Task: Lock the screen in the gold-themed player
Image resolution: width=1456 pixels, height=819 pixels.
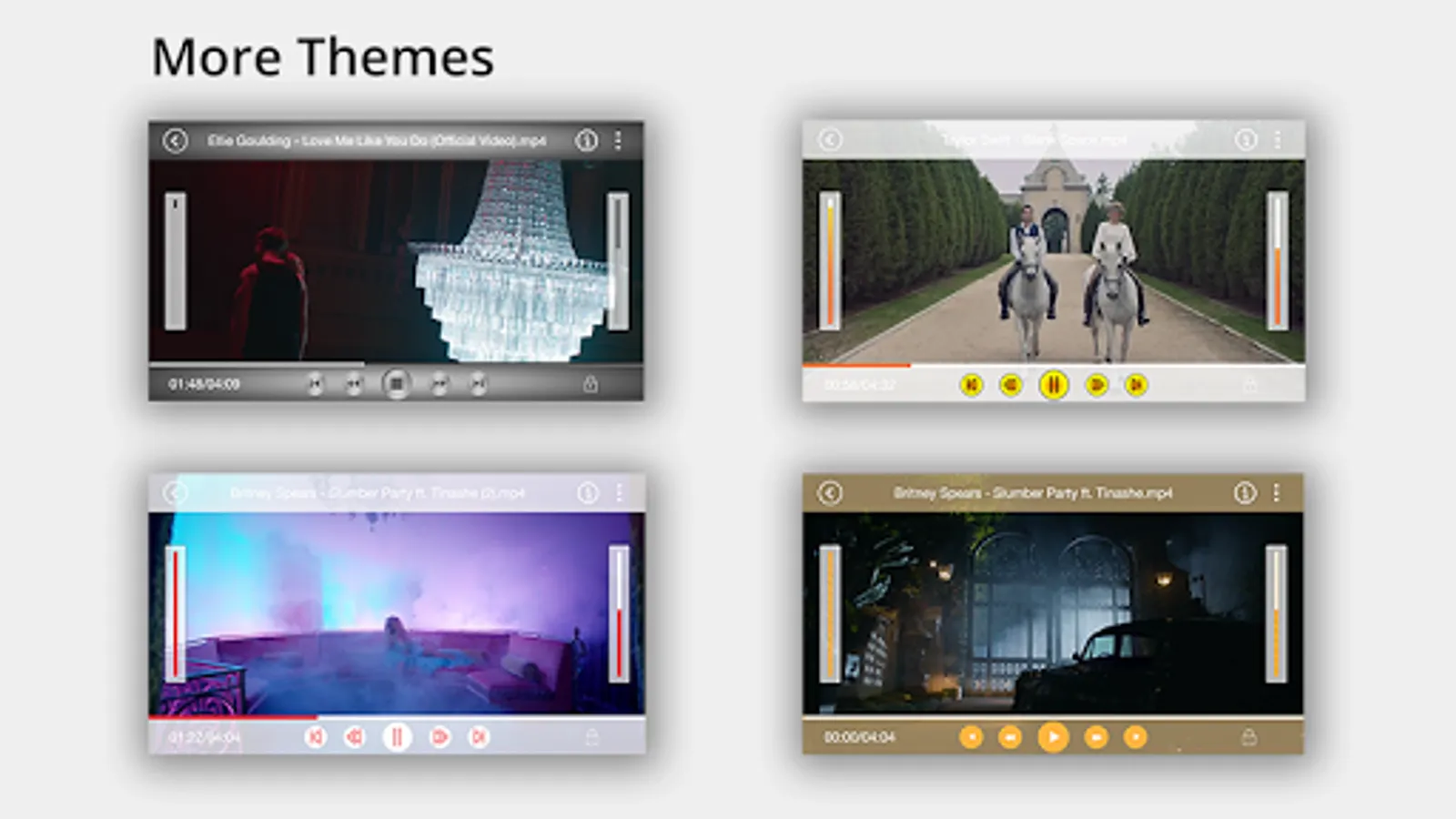Action: [x=1249, y=736]
